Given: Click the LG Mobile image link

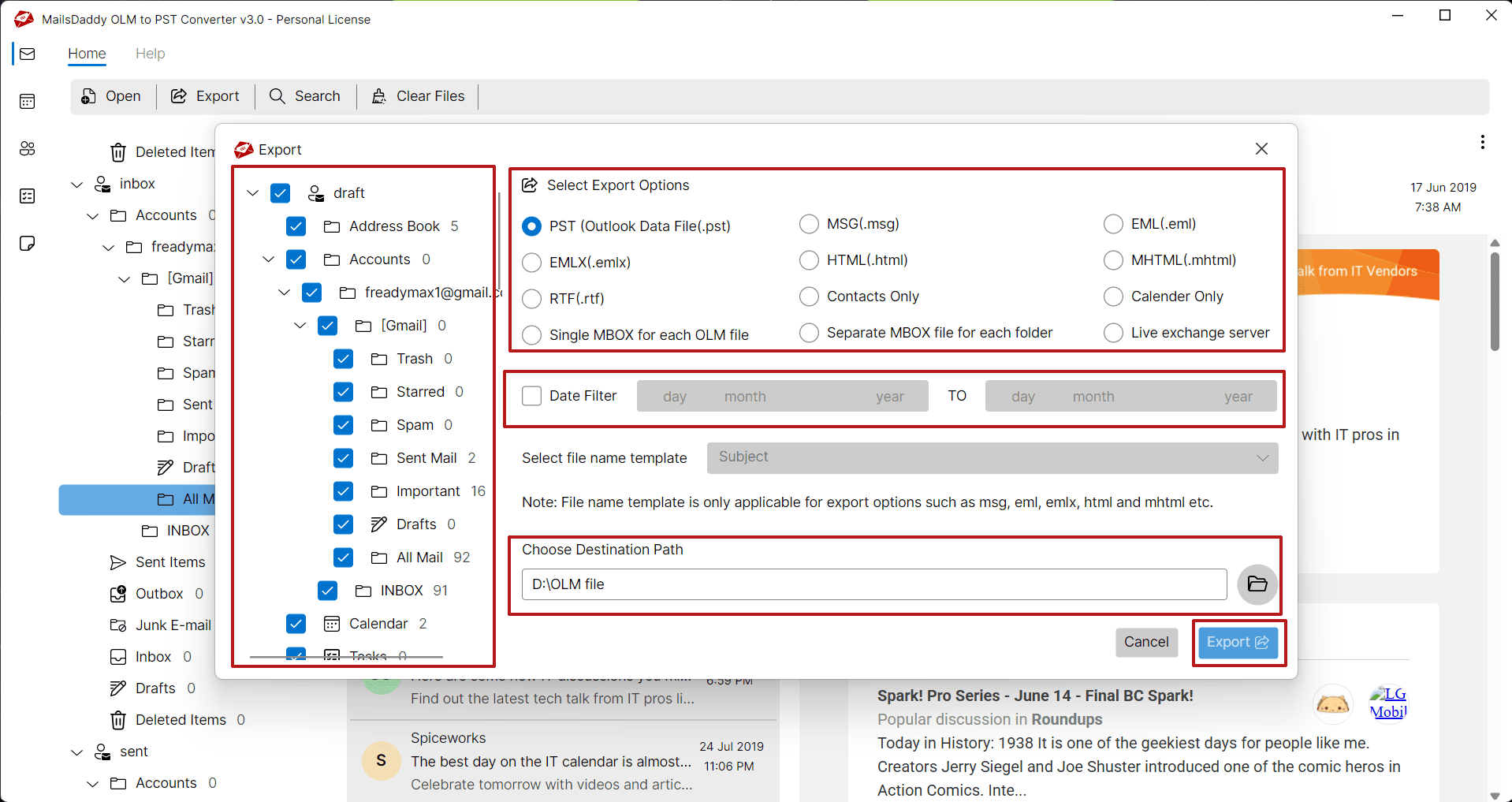Looking at the screenshot, I should coord(1388,703).
